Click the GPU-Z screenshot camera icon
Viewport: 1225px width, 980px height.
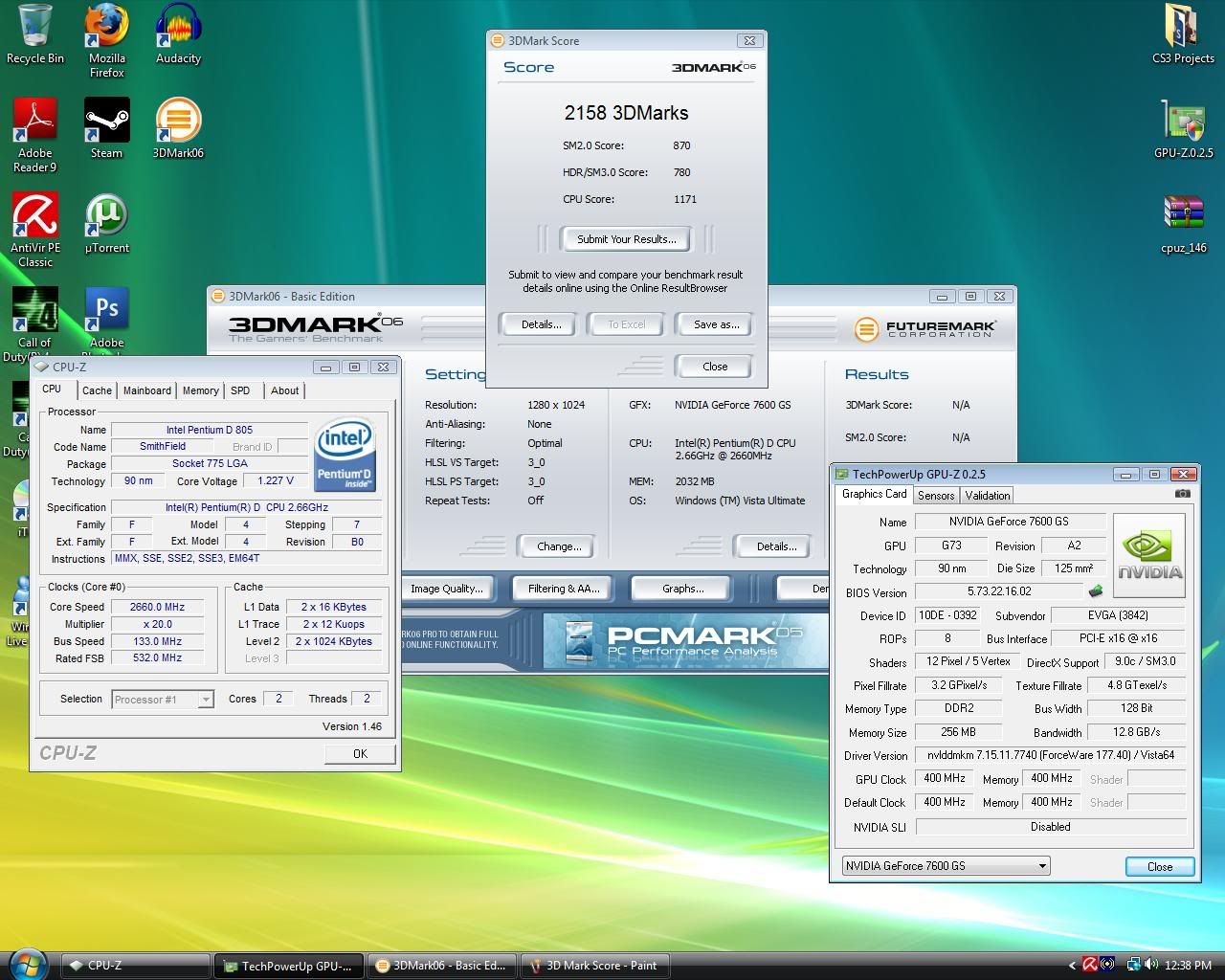coord(1183,494)
